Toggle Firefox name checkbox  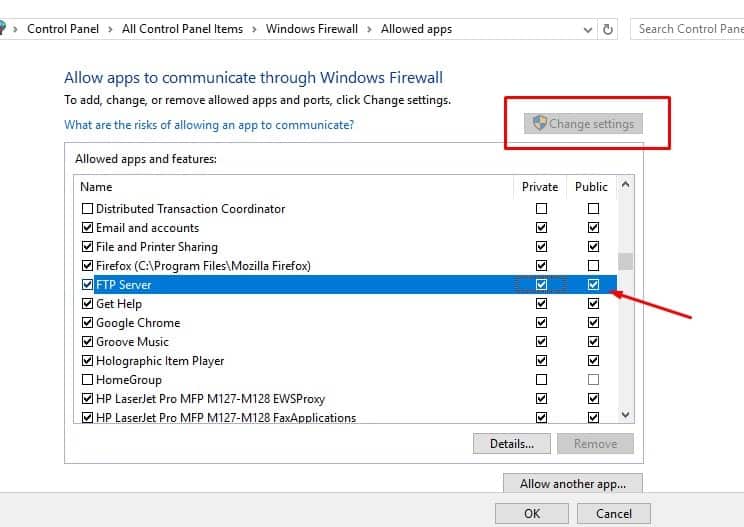87,266
